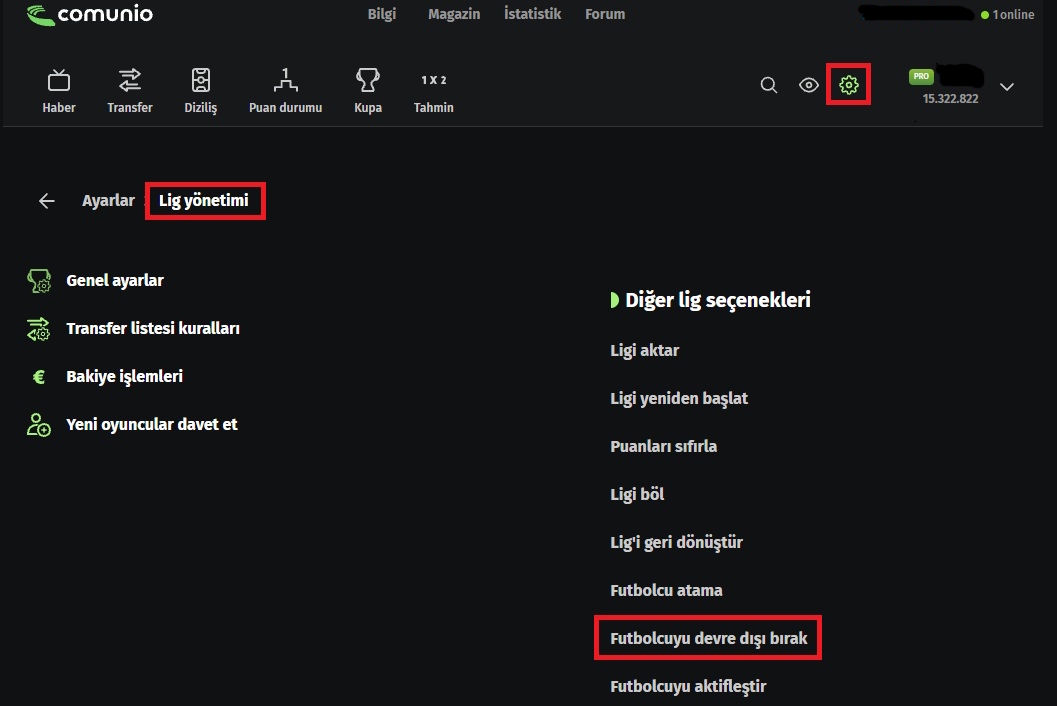Viewport: 1057px width, 706px height.
Task: Open the Haber news TV icon
Action: tap(59, 81)
